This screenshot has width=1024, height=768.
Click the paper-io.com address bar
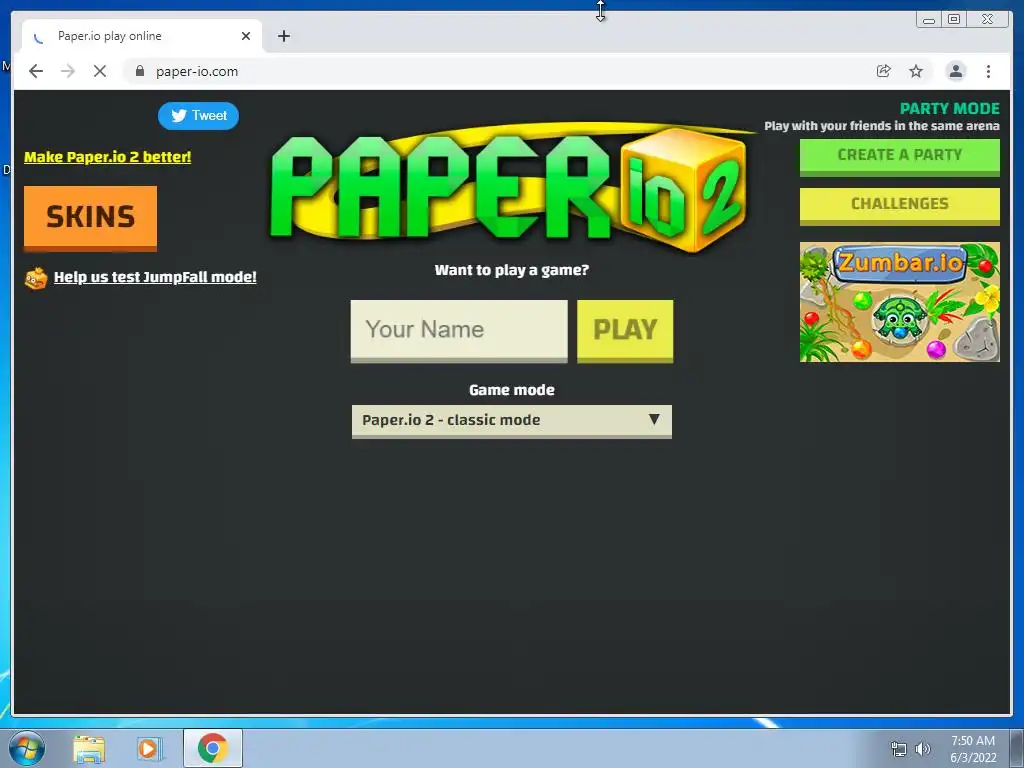[496, 71]
